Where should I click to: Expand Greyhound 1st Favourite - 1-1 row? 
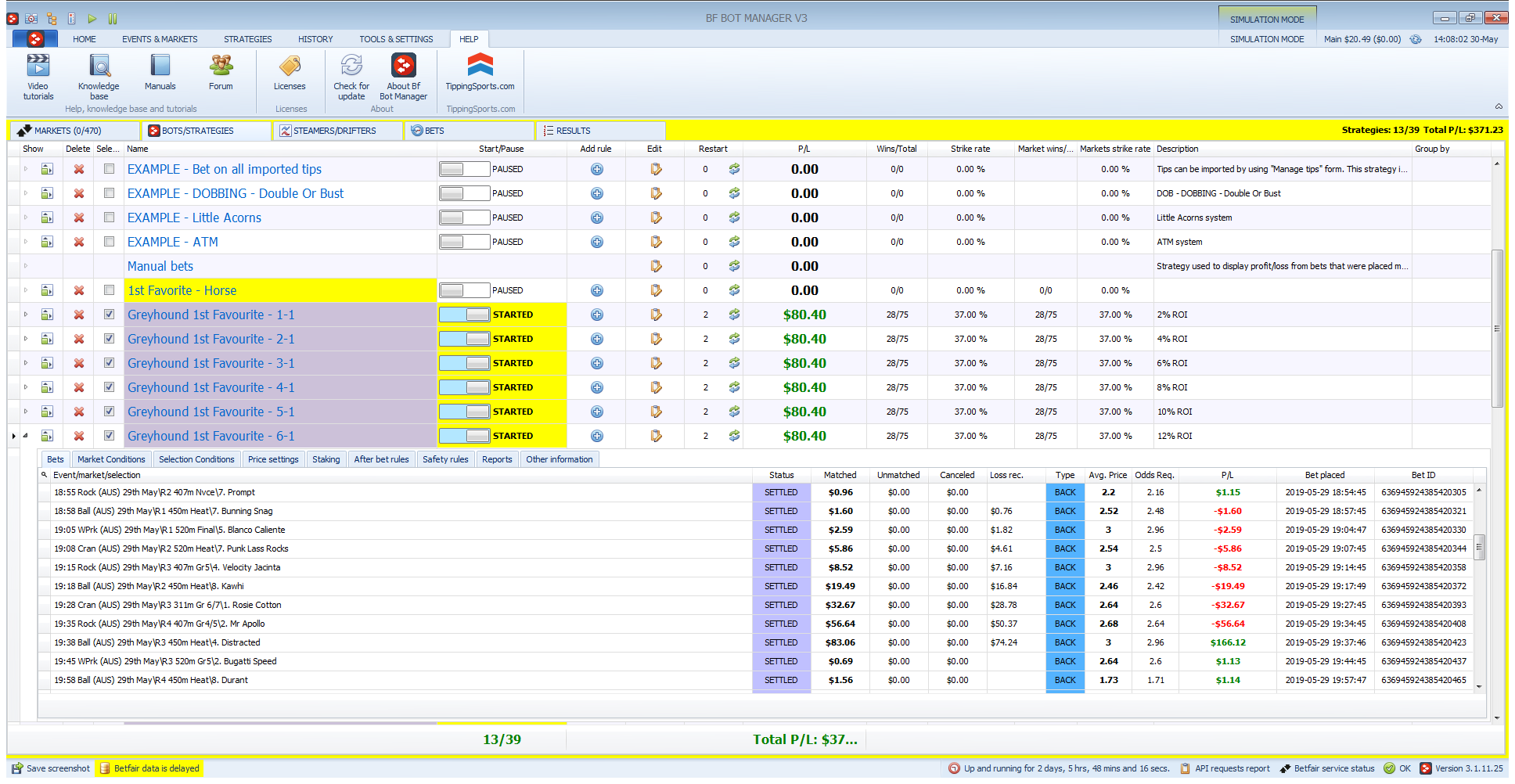point(26,315)
